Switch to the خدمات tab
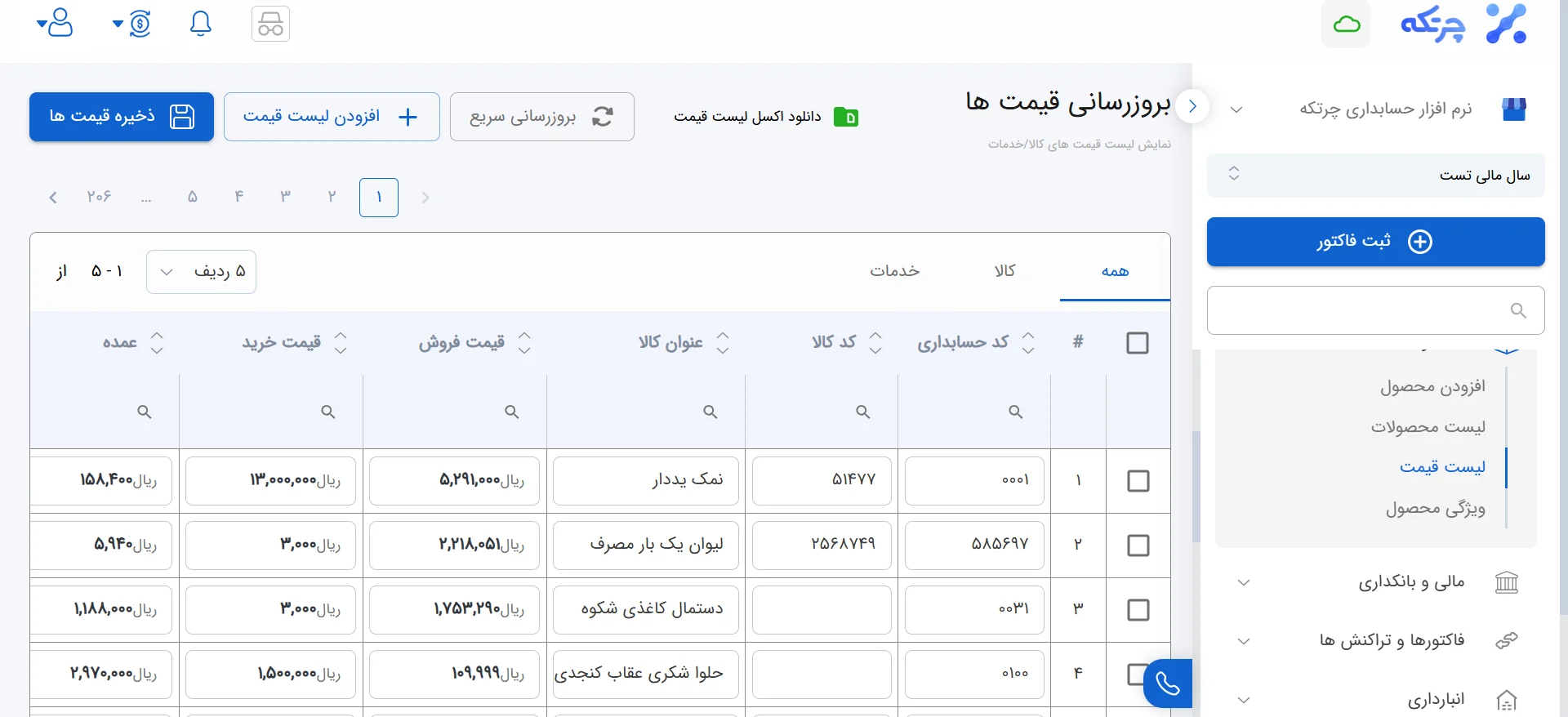This screenshot has height=717, width=1568. click(x=895, y=272)
